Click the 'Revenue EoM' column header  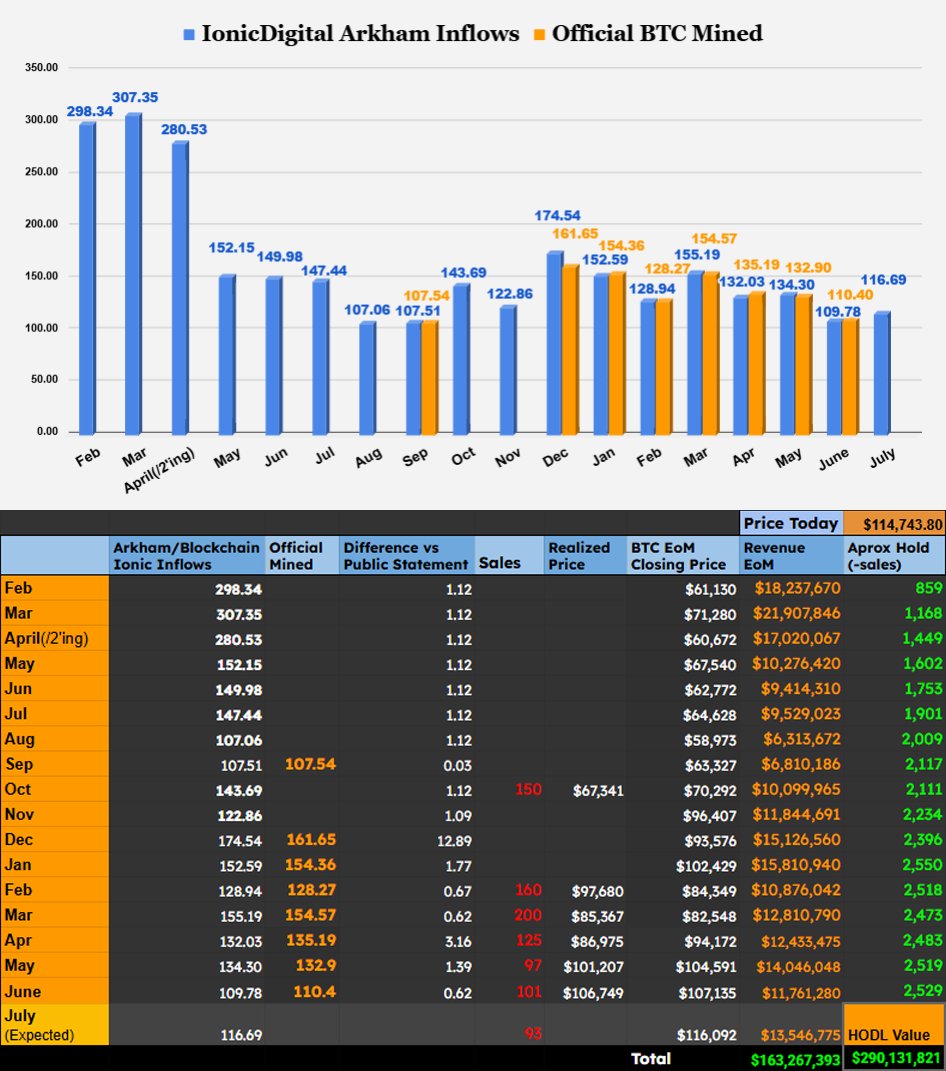tap(791, 555)
